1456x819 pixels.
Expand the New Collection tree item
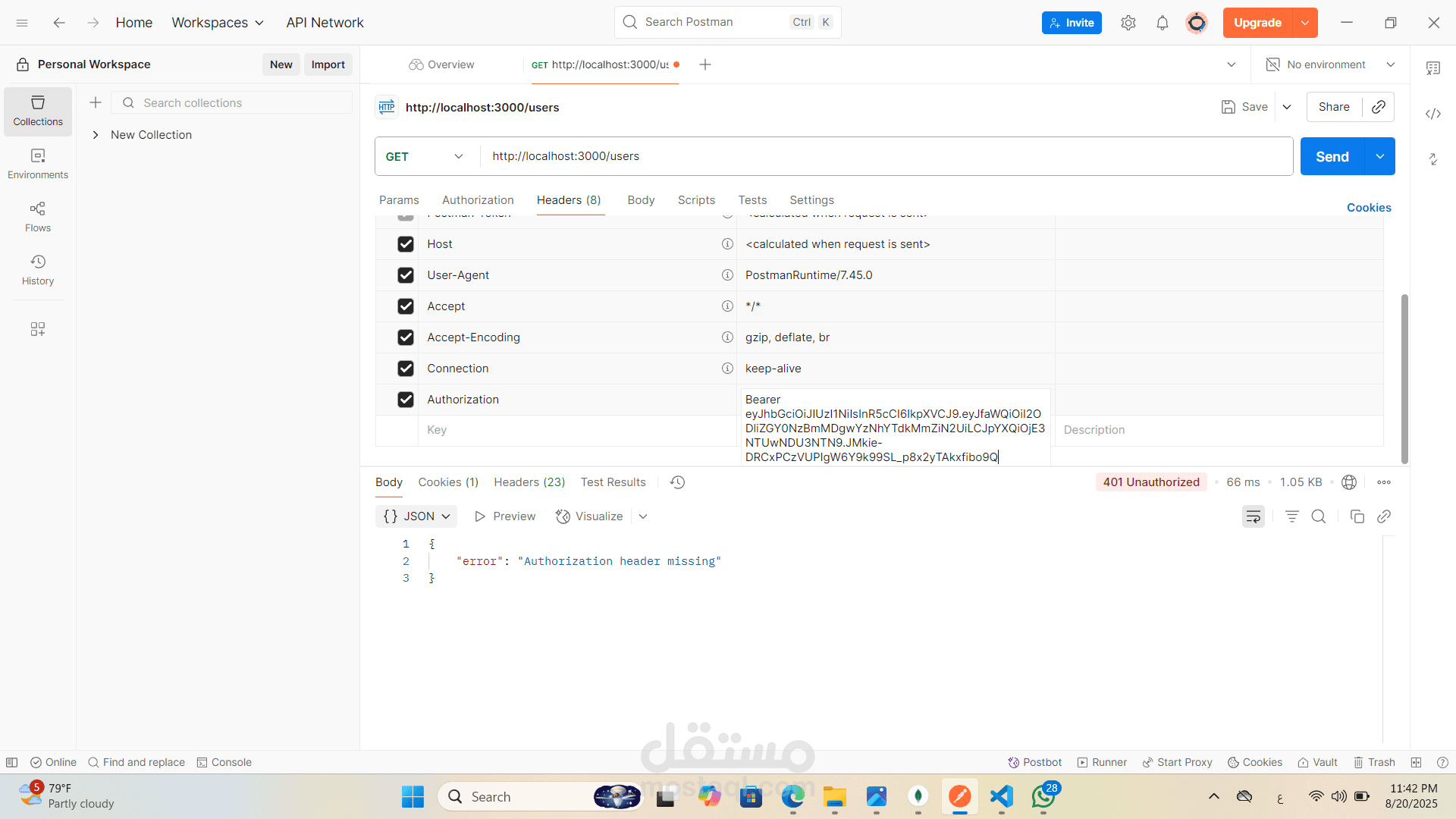96,135
